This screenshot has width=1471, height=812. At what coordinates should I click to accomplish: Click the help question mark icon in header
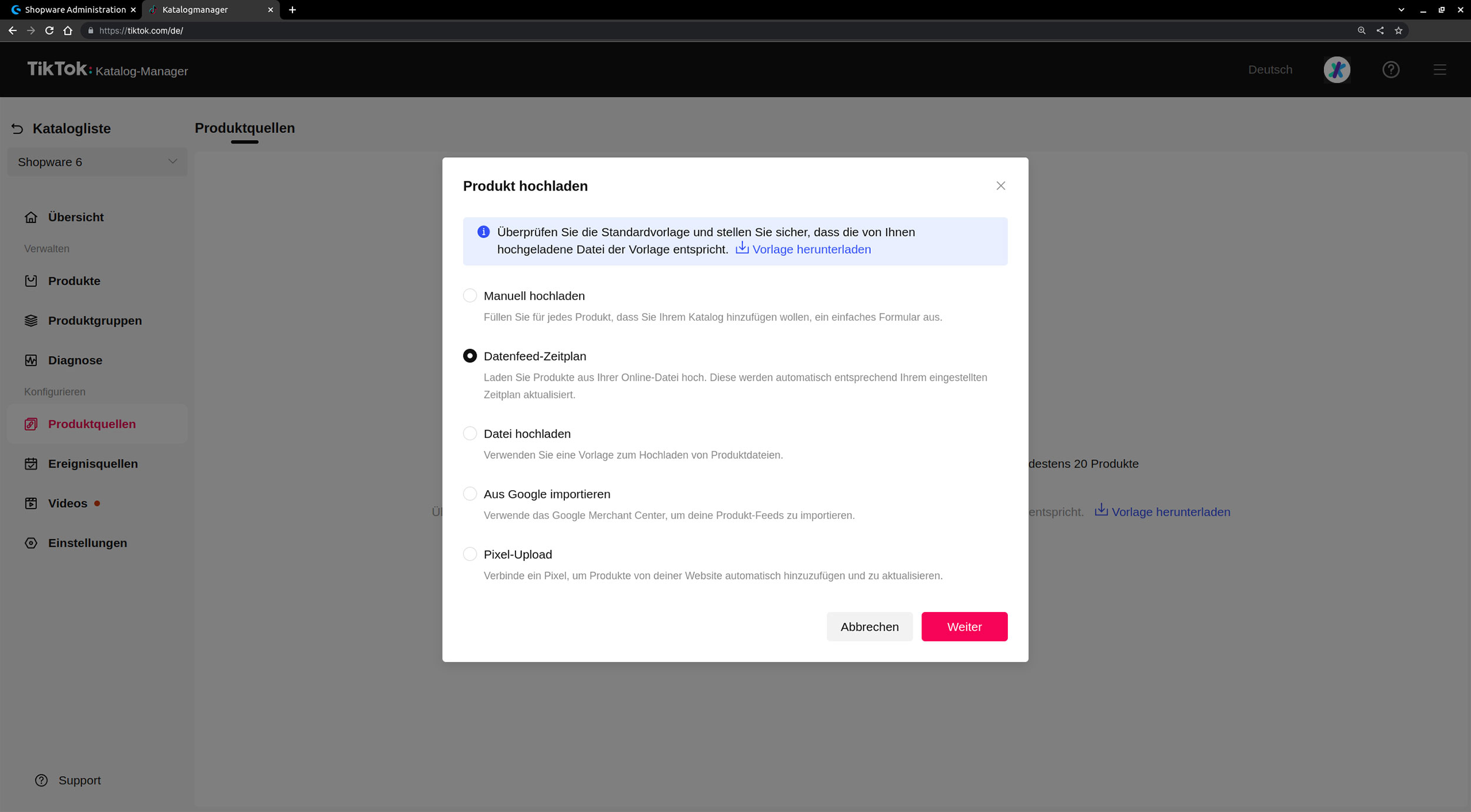[x=1390, y=69]
